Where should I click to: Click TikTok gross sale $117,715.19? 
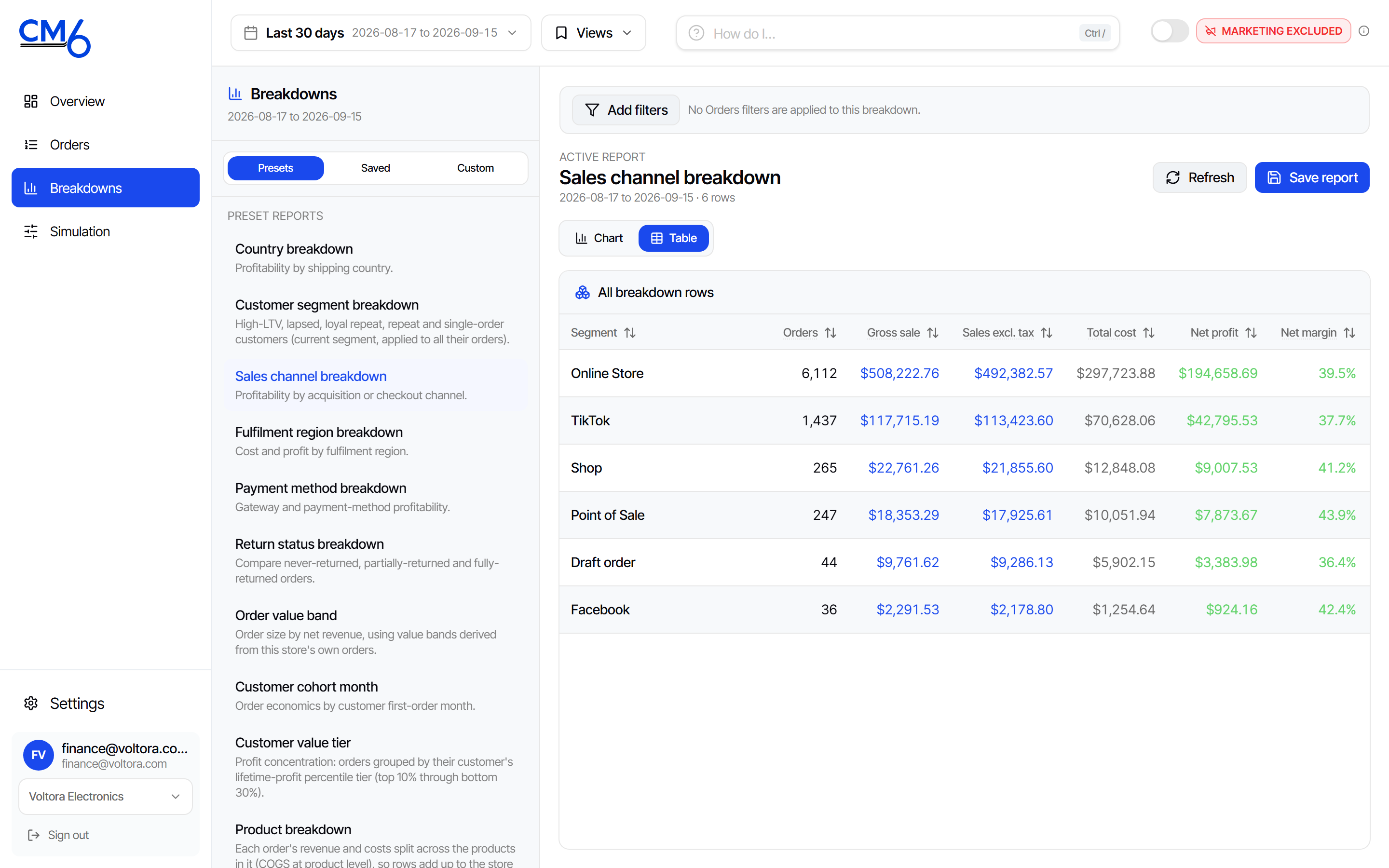point(899,420)
